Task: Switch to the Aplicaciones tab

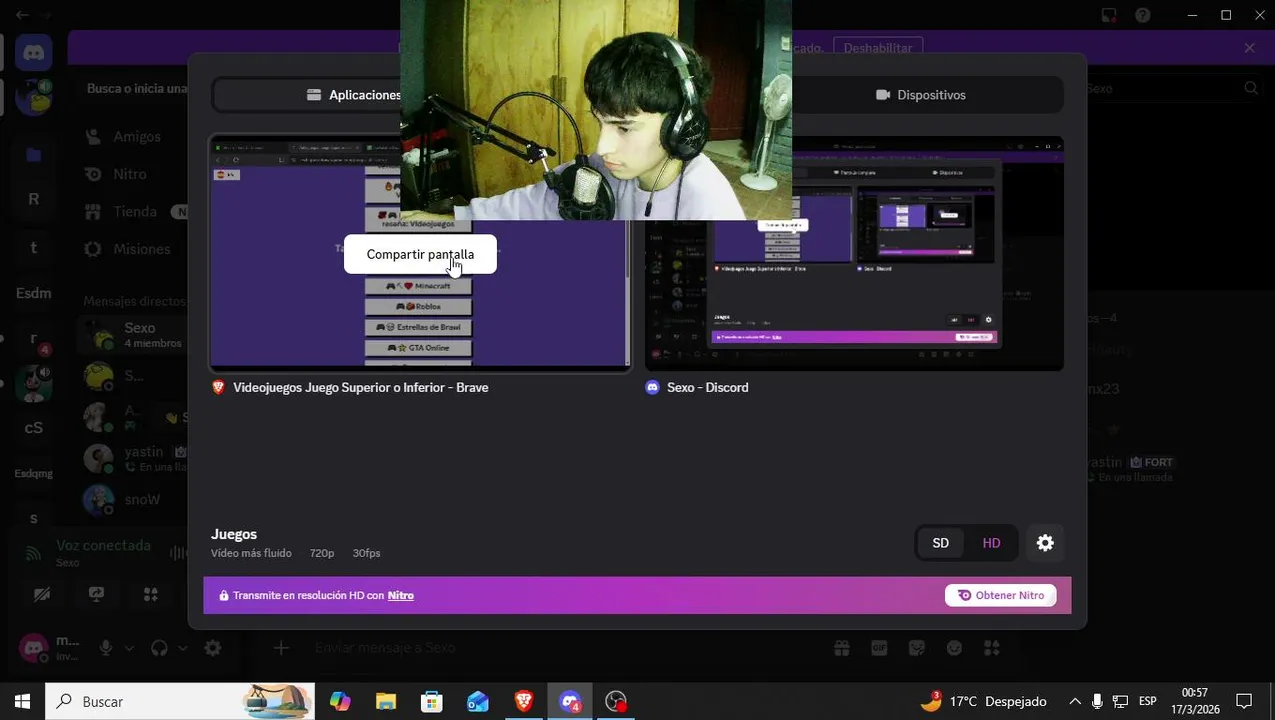Action: pyautogui.click(x=354, y=95)
